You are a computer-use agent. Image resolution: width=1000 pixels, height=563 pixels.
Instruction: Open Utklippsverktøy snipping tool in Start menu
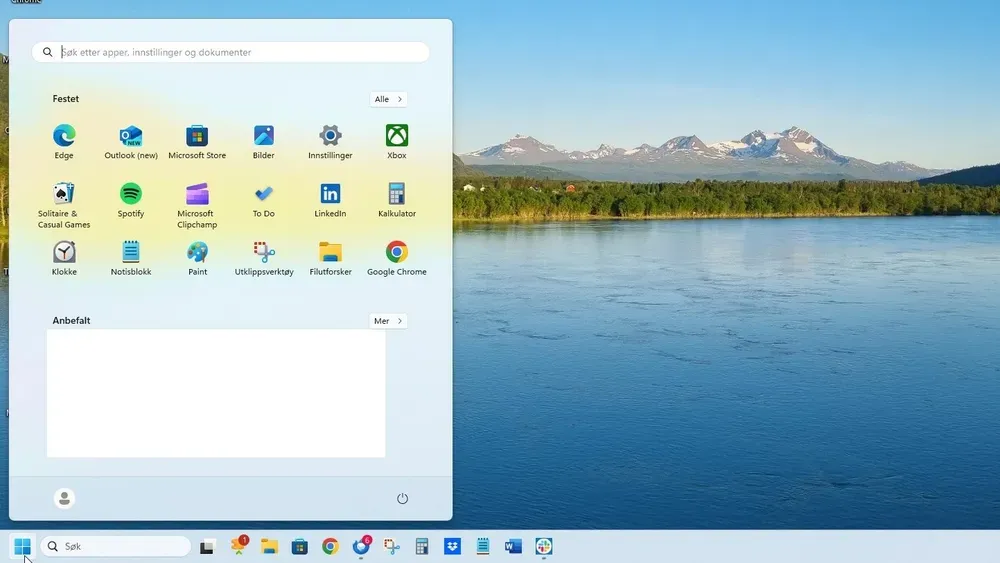(x=264, y=253)
